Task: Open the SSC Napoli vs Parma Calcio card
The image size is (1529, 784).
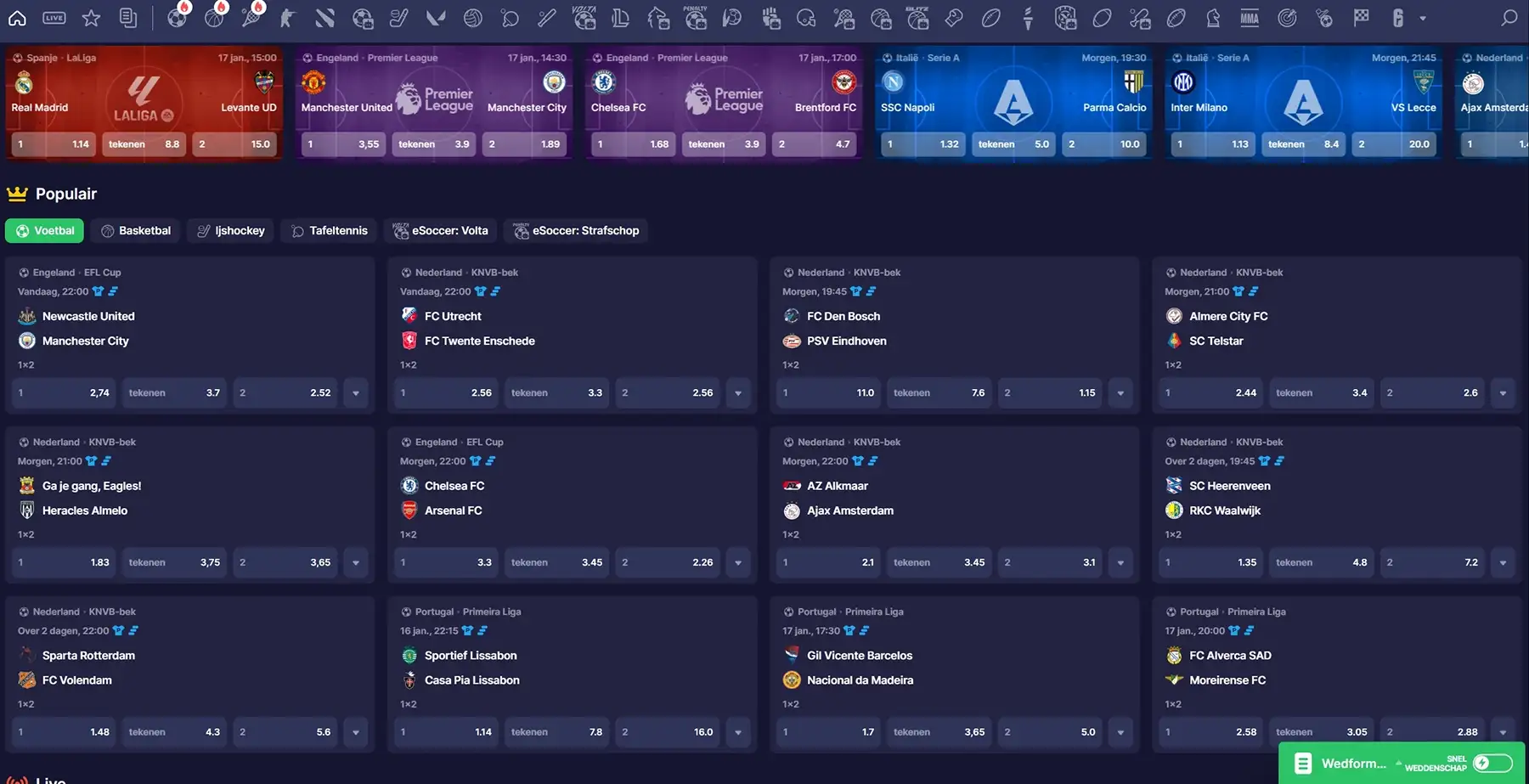Action: pyautogui.click(x=1013, y=93)
